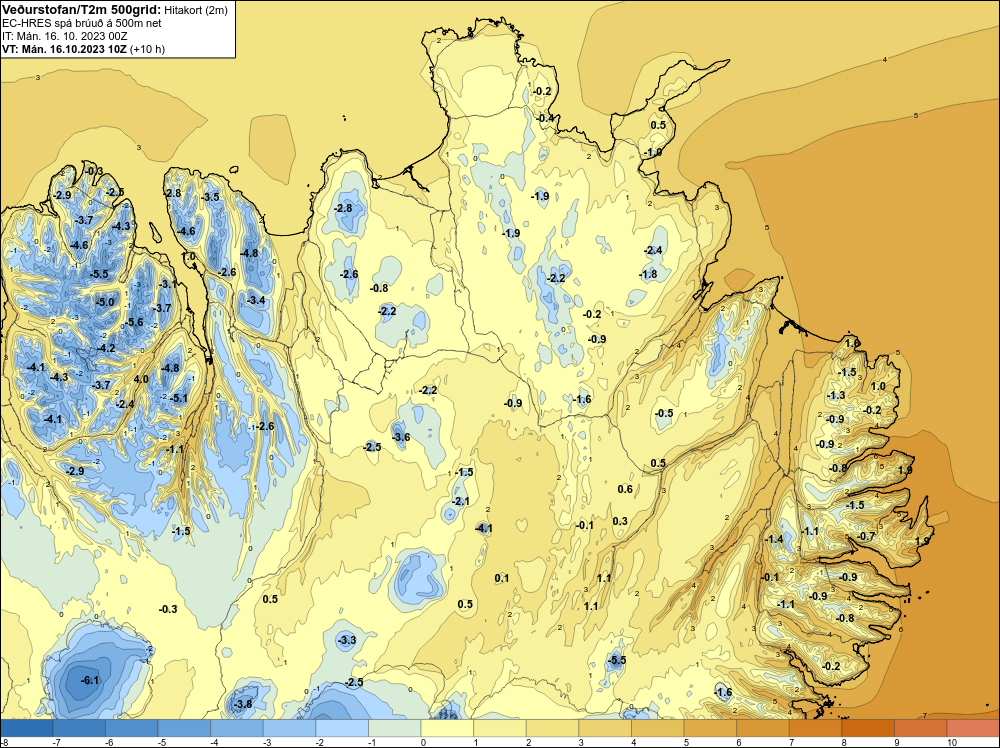Image resolution: width=1000 pixels, height=748 pixels.
Task: Select legend swatch between 4 and 5
Action: tap(658, 728)
